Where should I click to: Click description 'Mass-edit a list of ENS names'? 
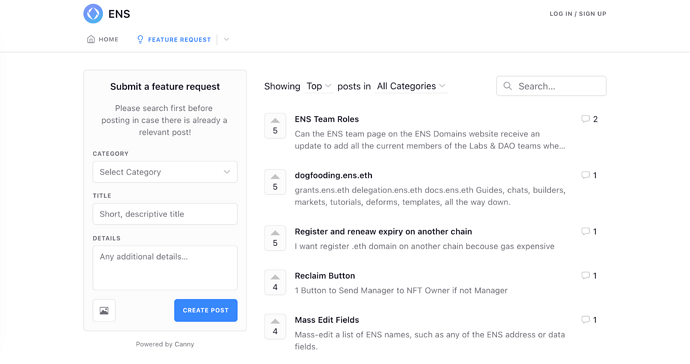point(429,340)
